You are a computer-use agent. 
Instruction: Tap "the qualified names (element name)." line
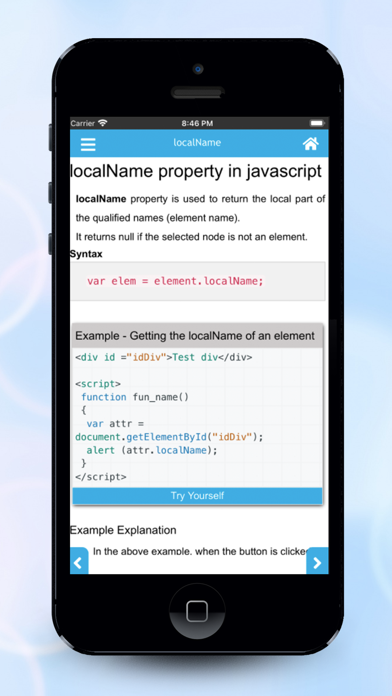coord(158,218)
